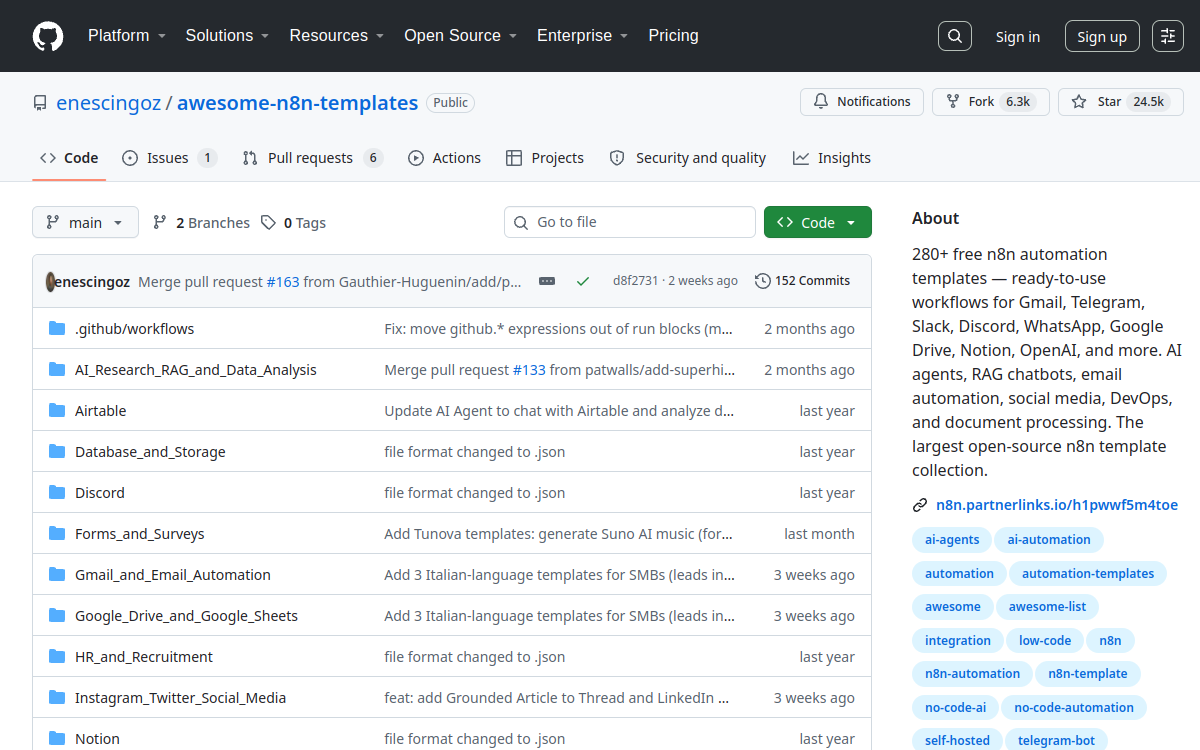The width and height of the screenshot is (1200, 750).
Task: Focus the Go to file search field
Action: point(630,222)
